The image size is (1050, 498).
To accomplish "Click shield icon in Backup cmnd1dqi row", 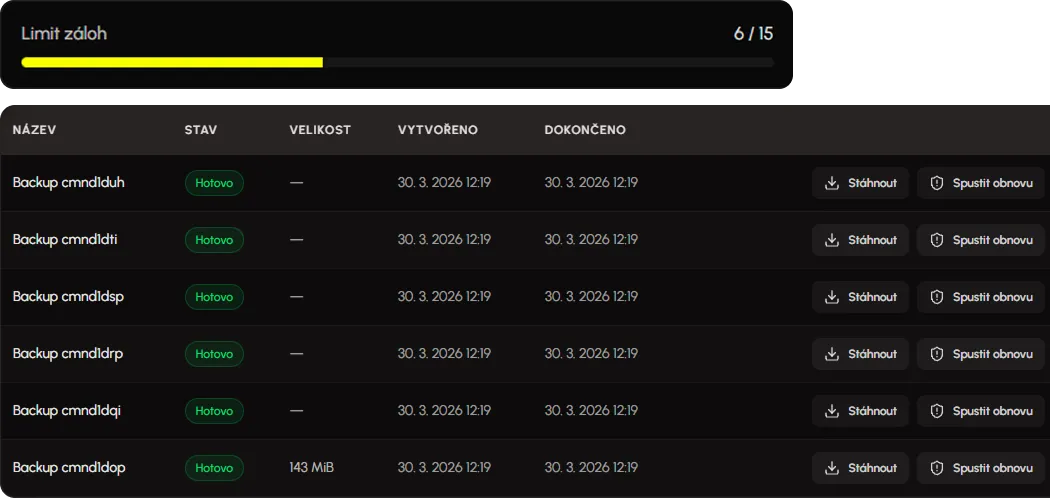I will point(937,411).
